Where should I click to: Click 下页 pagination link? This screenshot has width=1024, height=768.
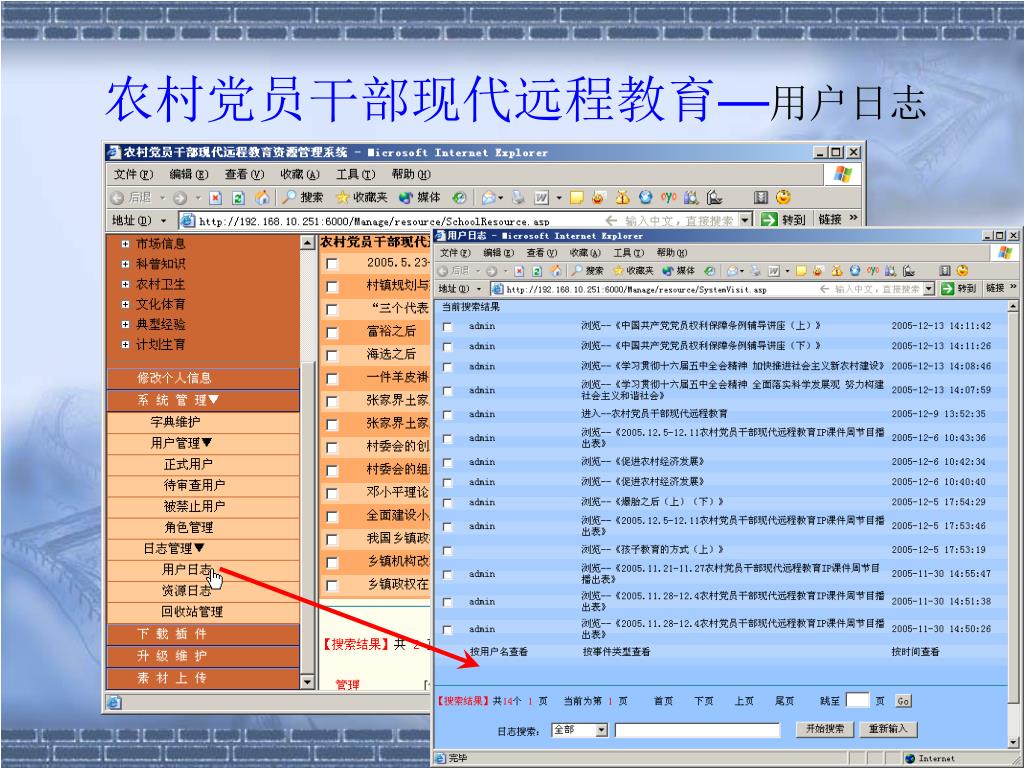[x=703, y=701]
